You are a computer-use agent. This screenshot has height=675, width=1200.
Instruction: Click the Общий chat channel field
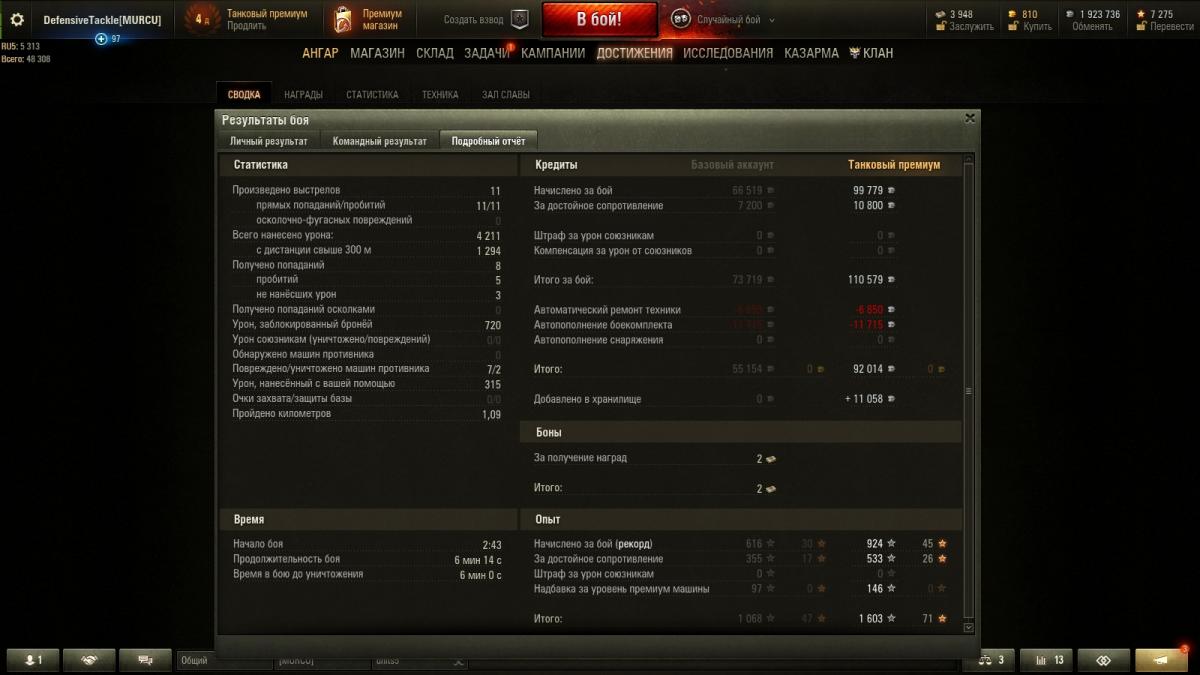pyautogui.click(x=223, y=661)
